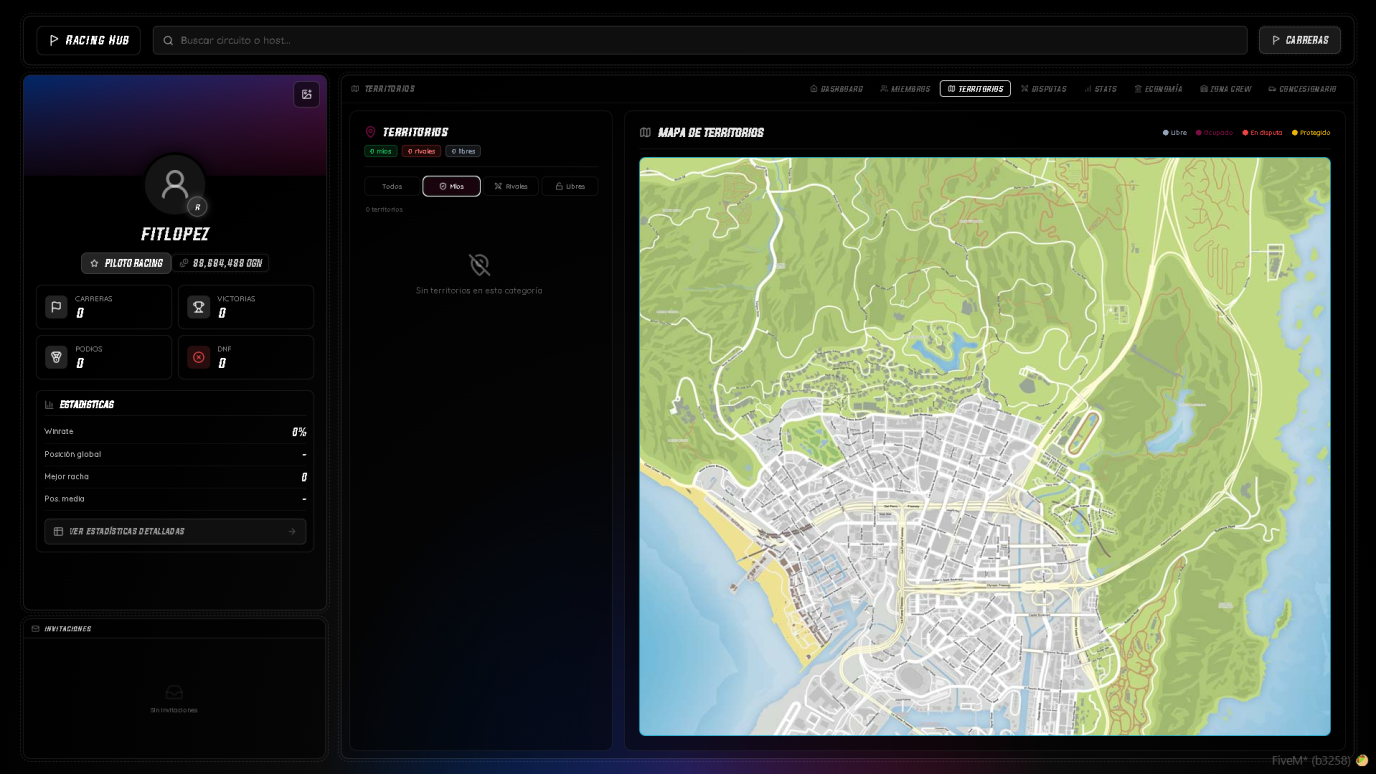Click the Ocupado legend color dot

(1199, 132)
